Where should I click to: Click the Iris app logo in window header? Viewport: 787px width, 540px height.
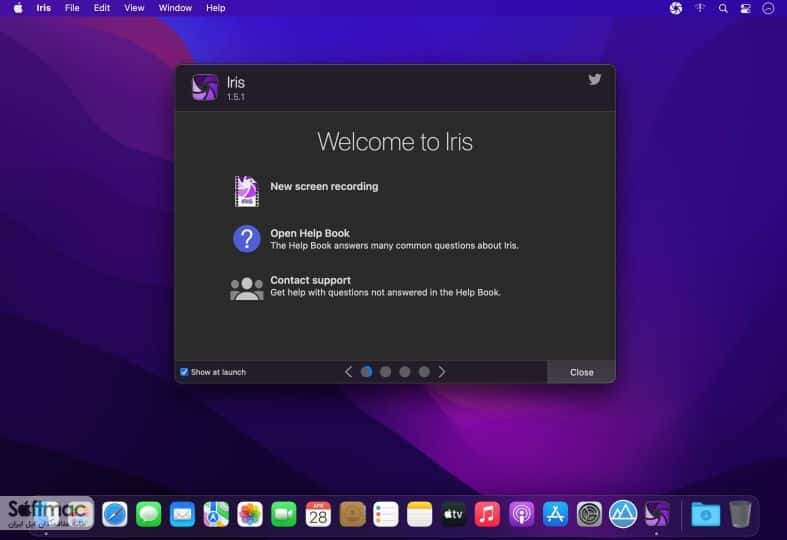point(205,87)
